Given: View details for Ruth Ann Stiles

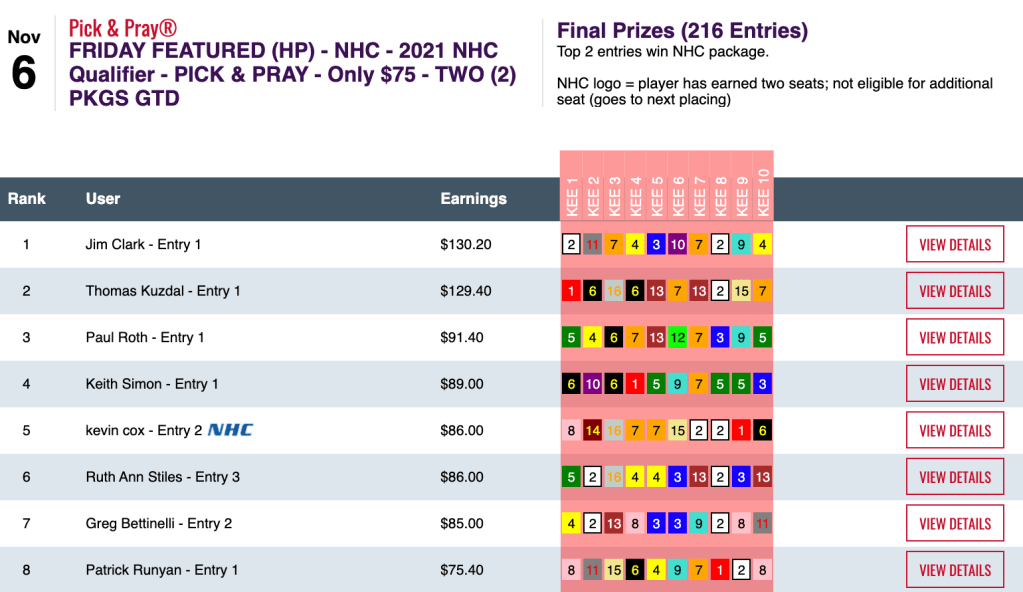Looking at the screenshot, I should tap(954, 477).
